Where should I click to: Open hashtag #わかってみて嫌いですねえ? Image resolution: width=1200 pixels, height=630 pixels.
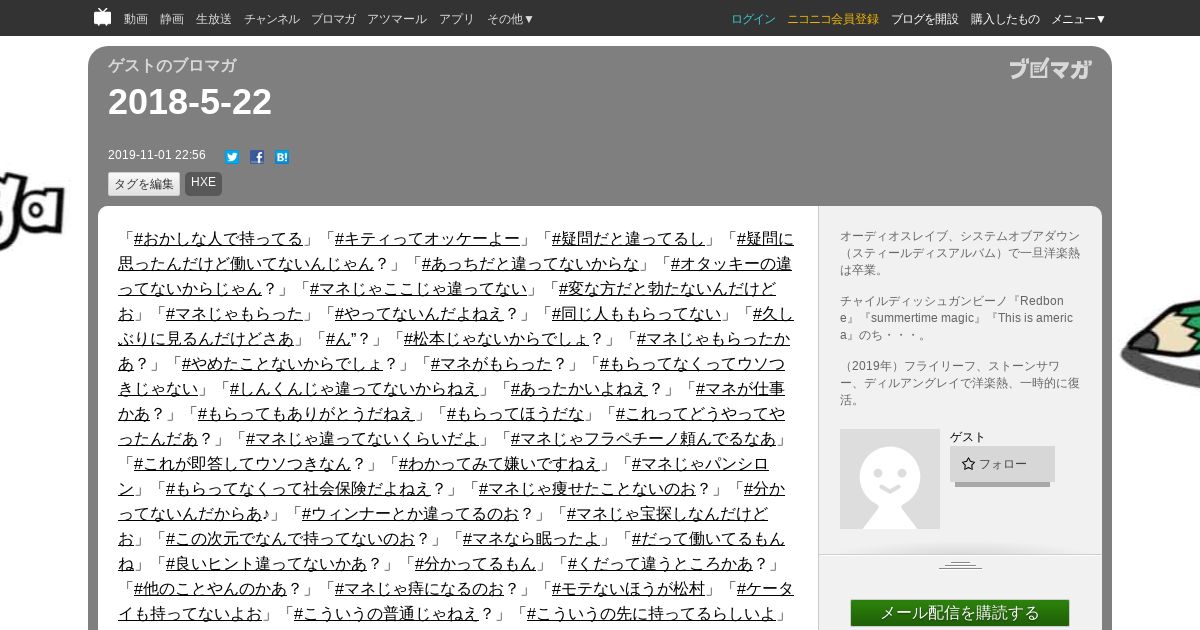tap(499, 463)
